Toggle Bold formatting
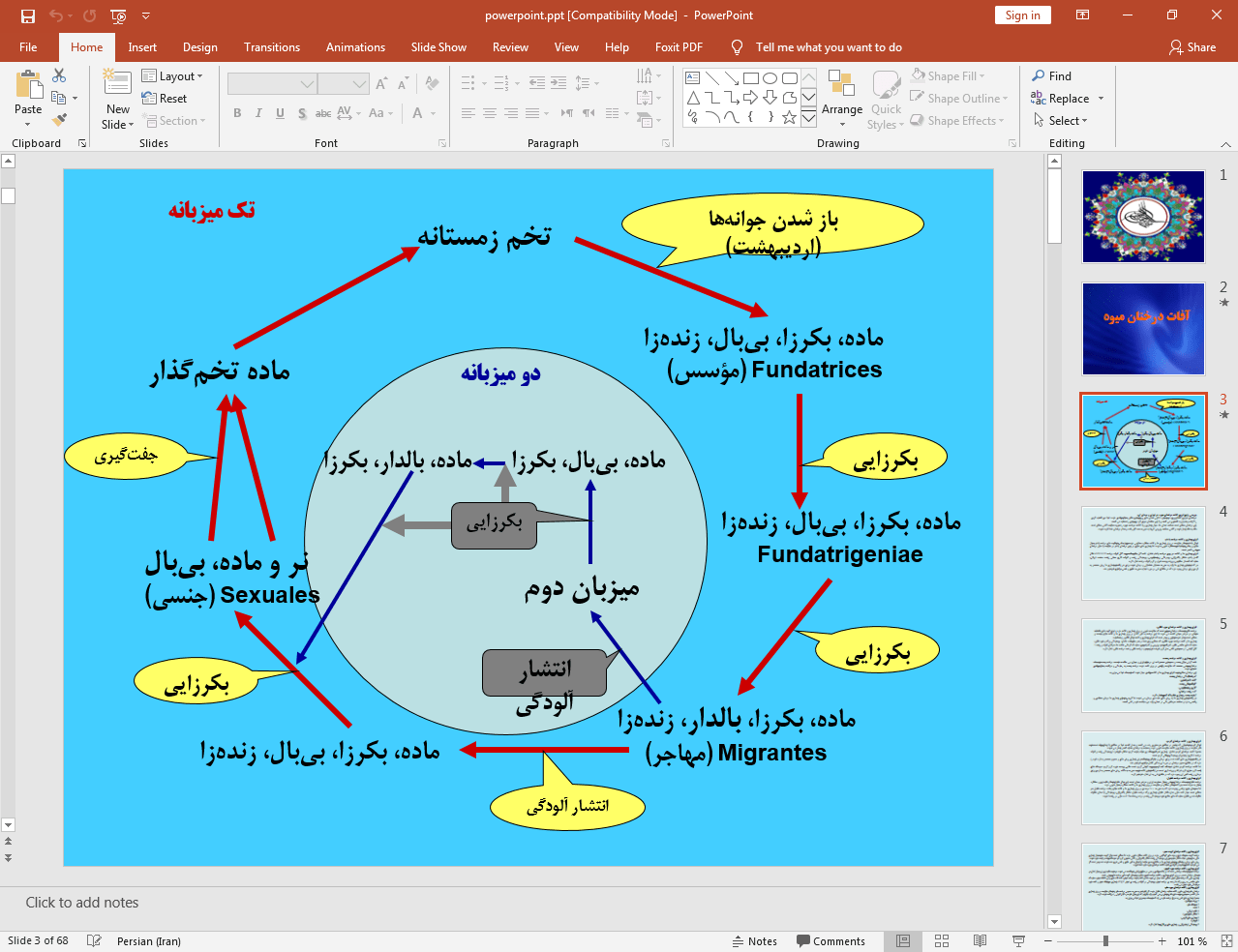1238x952 pixels. tap(237, 113)
